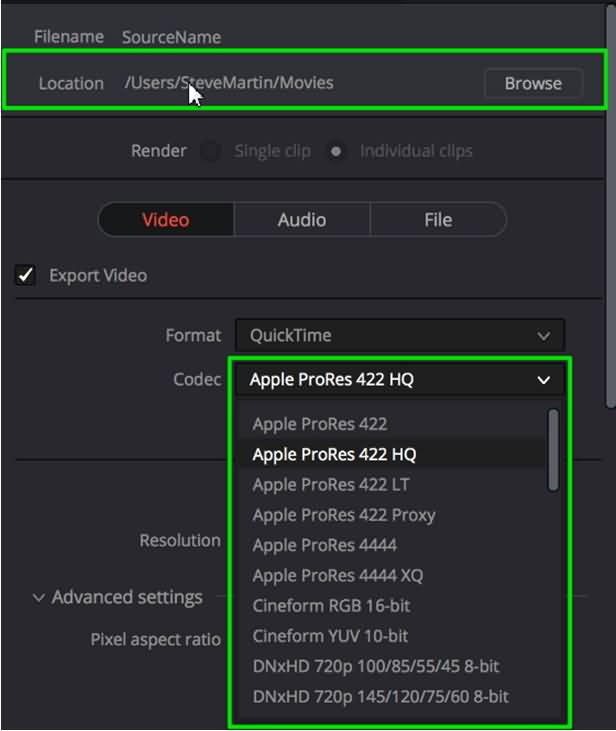Image resolution: width=616 pixels, height=731 pixels.
Task: Open the File tab
Action: tap(438, 220)
